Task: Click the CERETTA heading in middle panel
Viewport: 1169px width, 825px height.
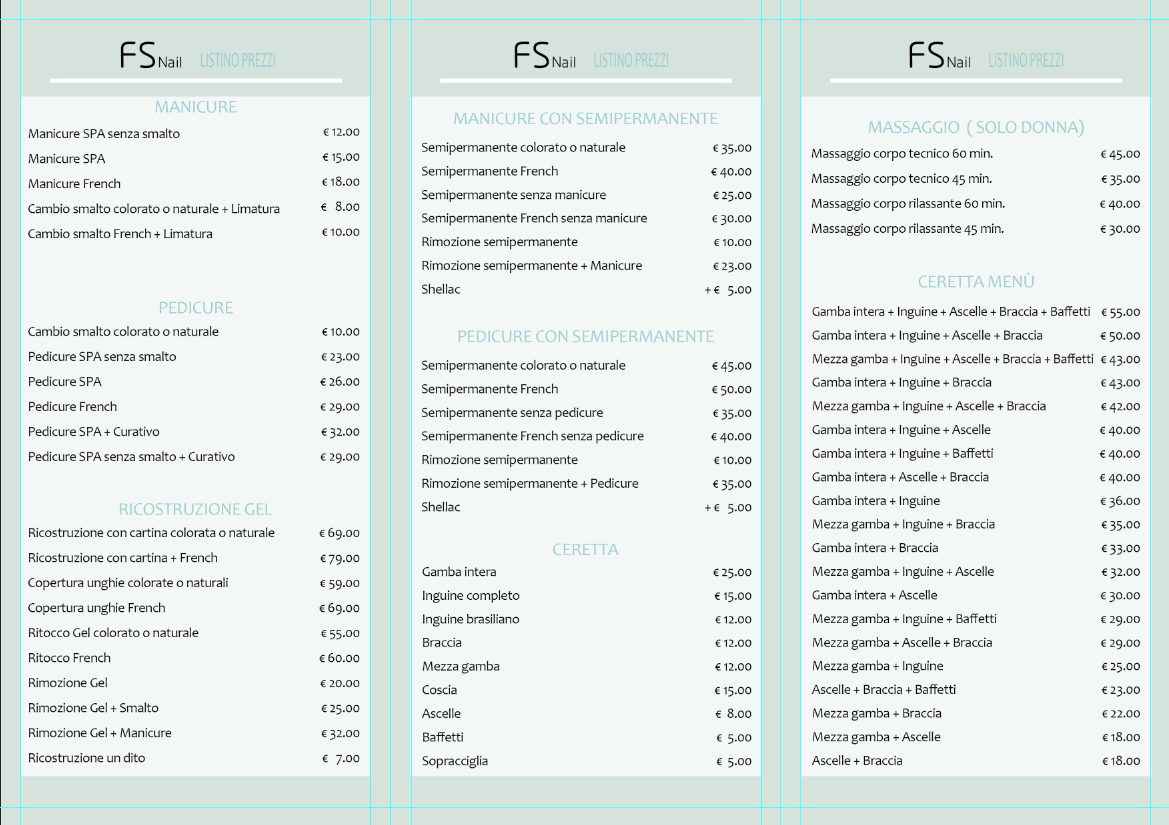Action: click(x=585, y=549)
